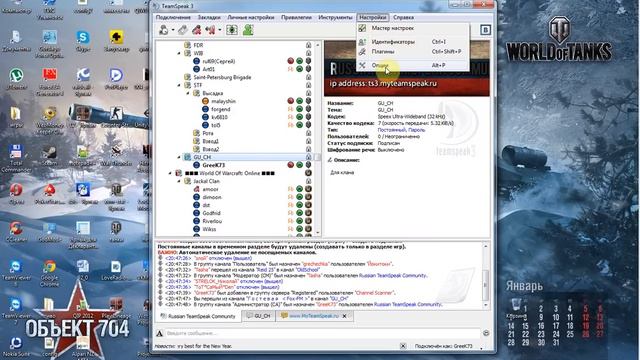Click the Connect to server toolbar icon
This screenshot has height=360, width=640.
pos(164,30)
